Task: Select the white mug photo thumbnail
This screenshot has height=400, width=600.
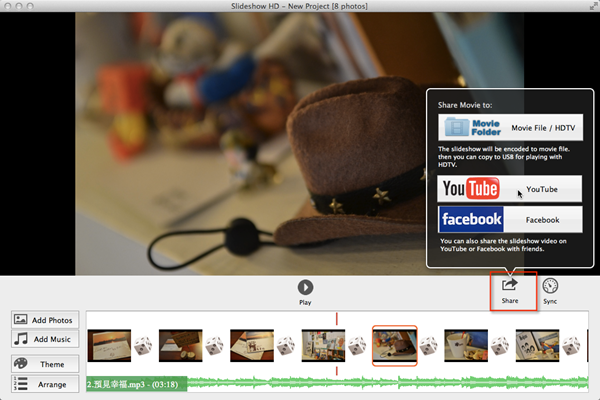Action: [x=466, y=346]
